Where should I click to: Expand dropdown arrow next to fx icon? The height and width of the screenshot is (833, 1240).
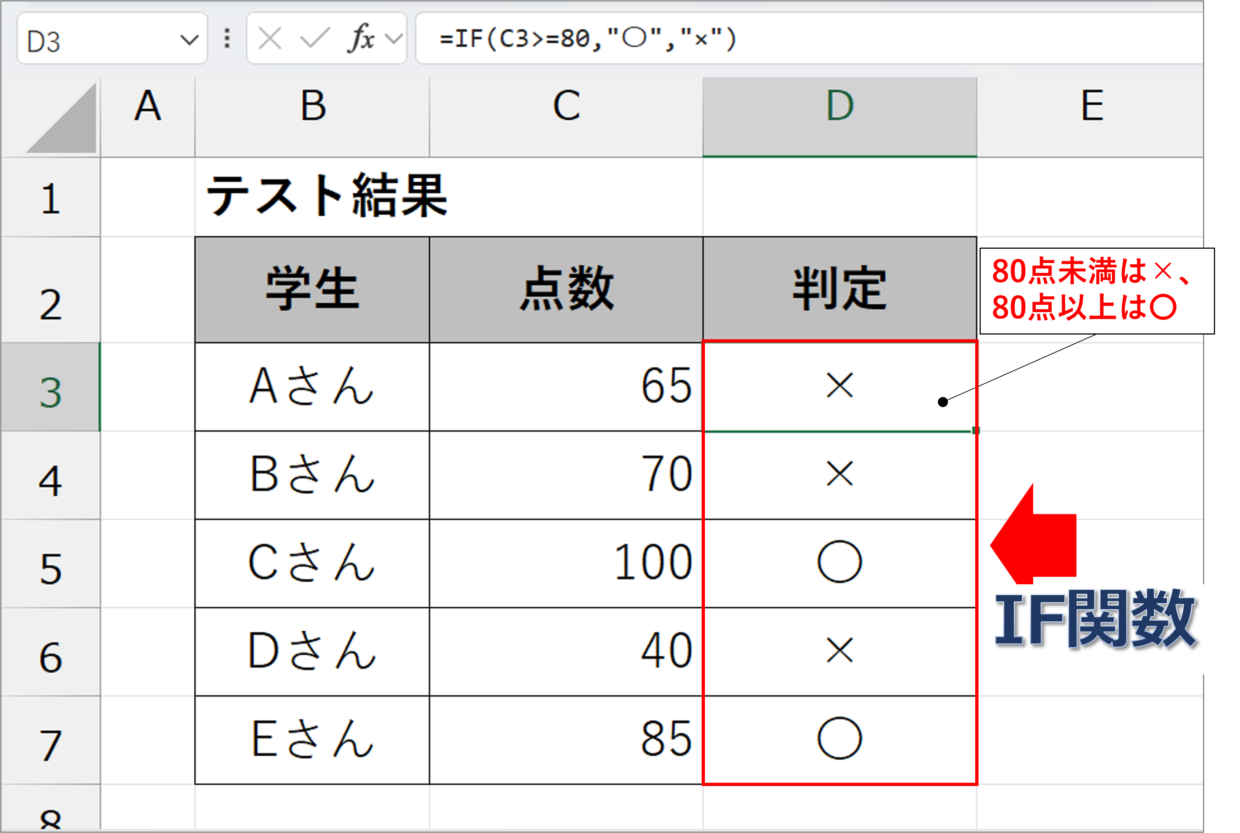tap(391, 40)
